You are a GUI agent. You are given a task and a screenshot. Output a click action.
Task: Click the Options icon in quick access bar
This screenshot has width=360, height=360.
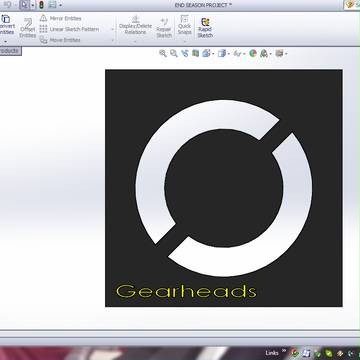pyautogui.click(x=52, y=5)
